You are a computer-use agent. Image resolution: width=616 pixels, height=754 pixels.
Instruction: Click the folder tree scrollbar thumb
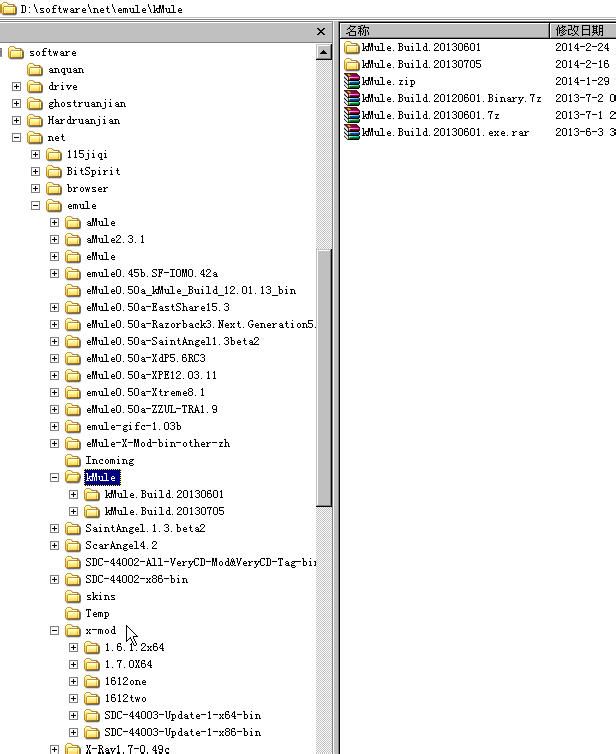324,378
